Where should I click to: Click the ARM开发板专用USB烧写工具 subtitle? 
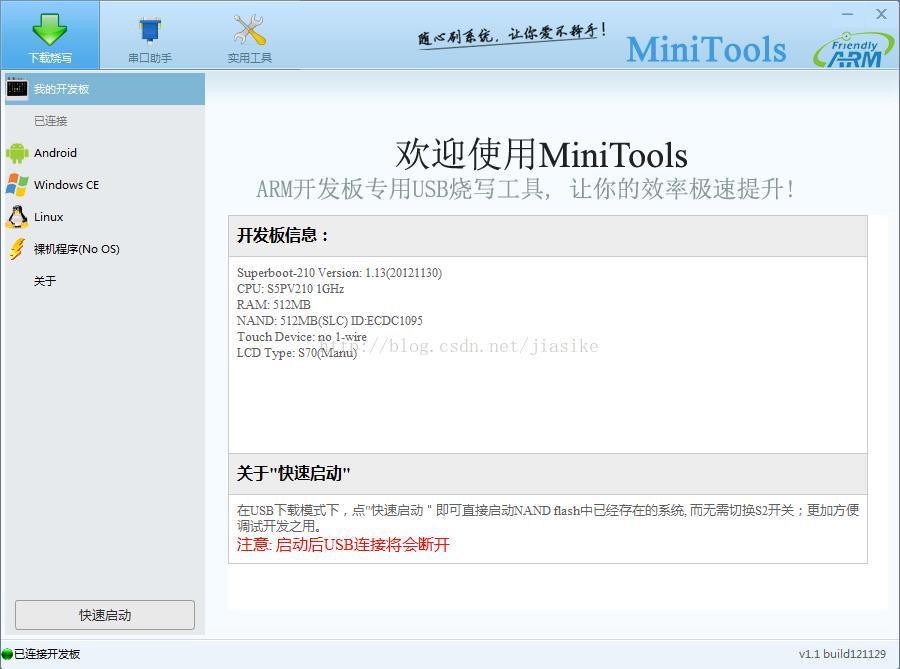tap(525, 188)
